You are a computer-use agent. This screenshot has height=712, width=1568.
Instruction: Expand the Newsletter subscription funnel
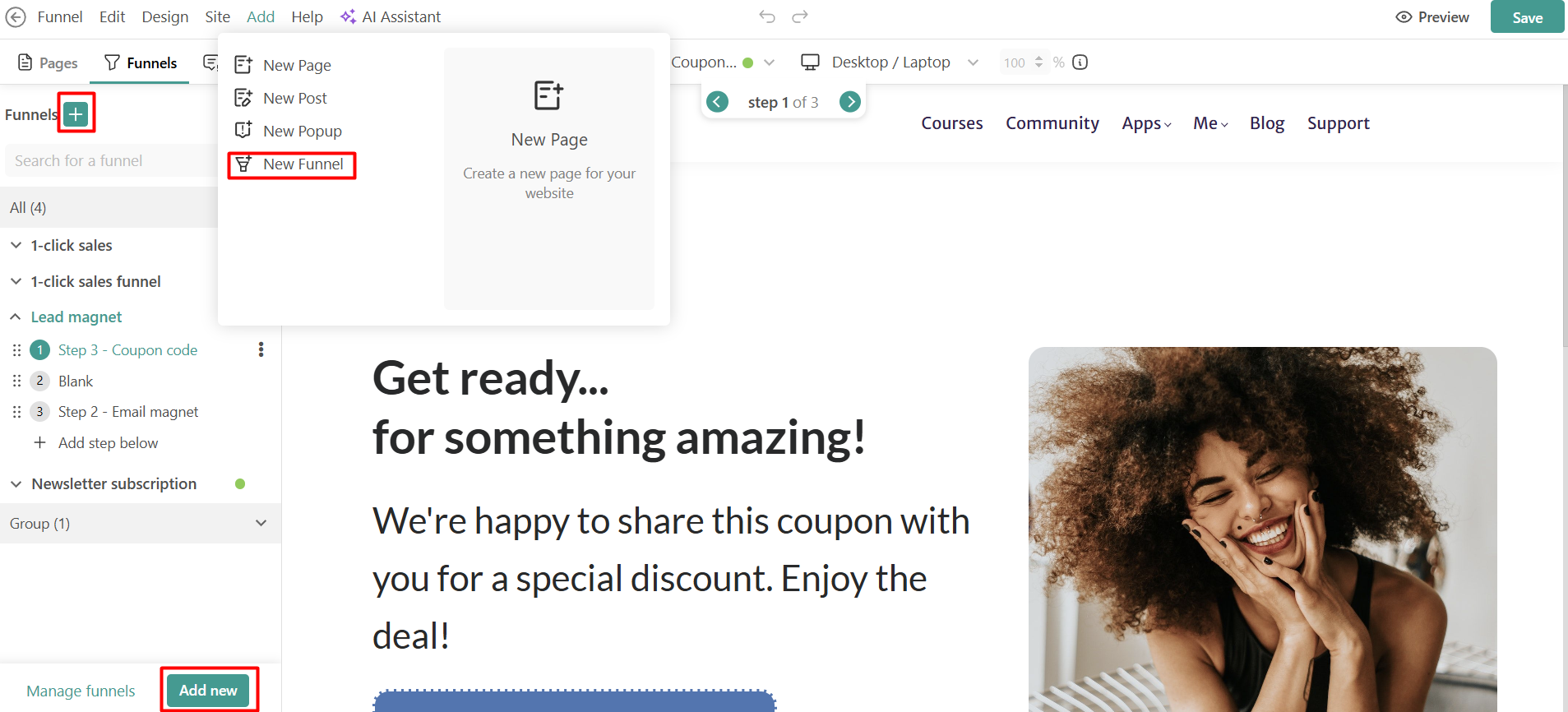coord(16,483)
